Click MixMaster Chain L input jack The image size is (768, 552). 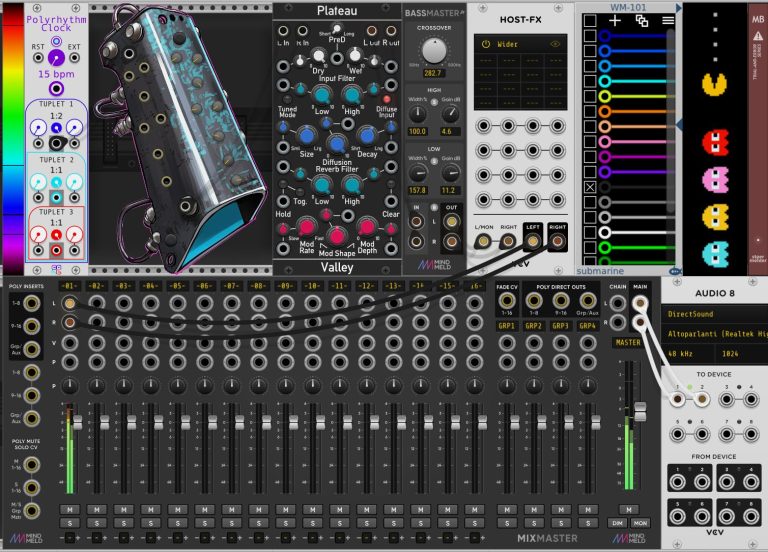[617, 303]
